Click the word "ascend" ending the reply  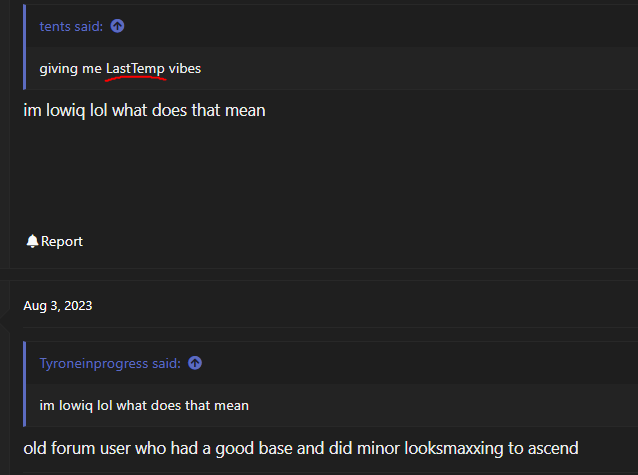click(x=553, y=449)
